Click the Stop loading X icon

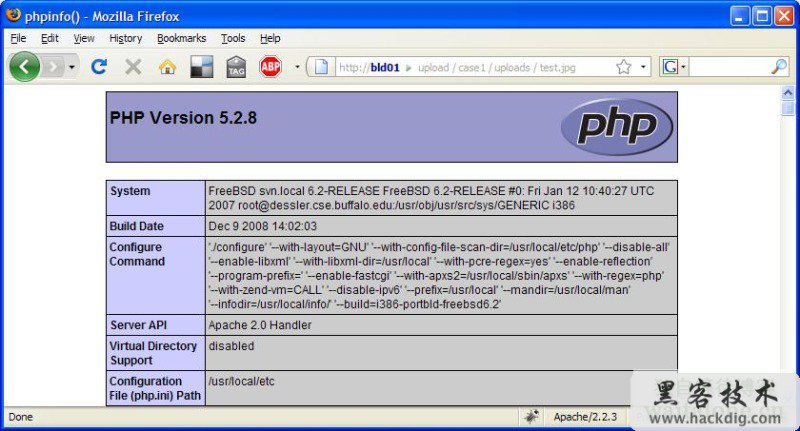[x=133, y=67]
